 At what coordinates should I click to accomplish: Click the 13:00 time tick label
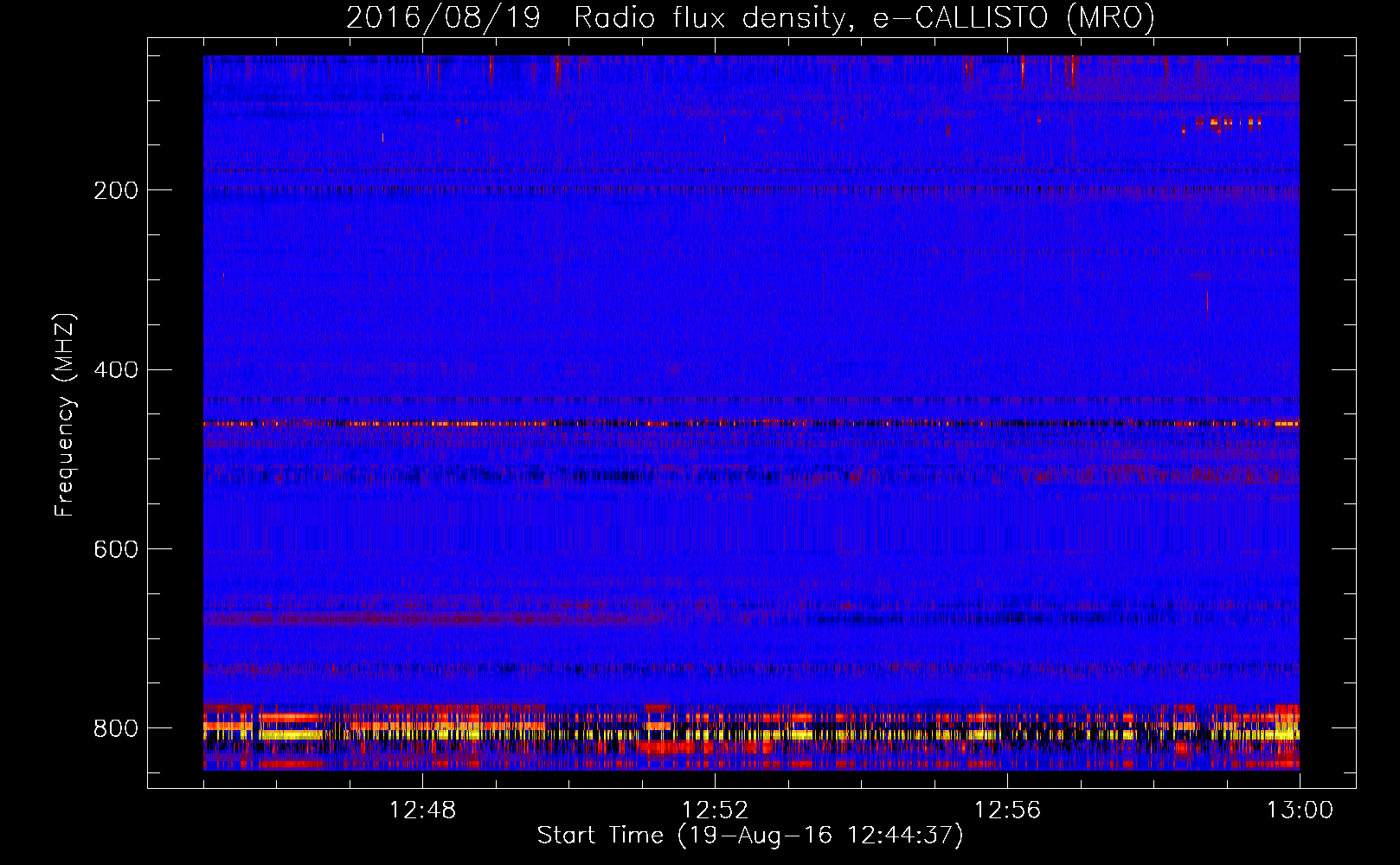(1300, 811)
